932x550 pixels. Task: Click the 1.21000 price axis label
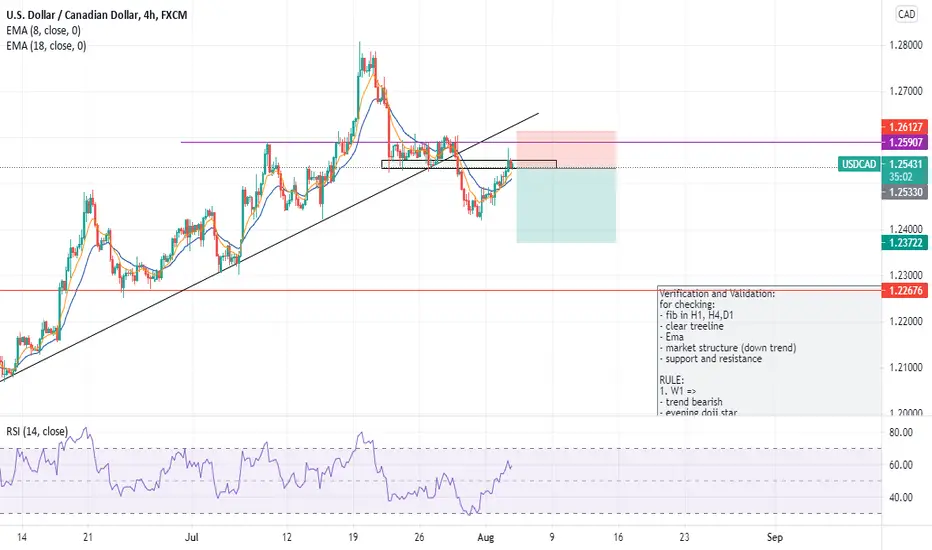coord(906,367)
